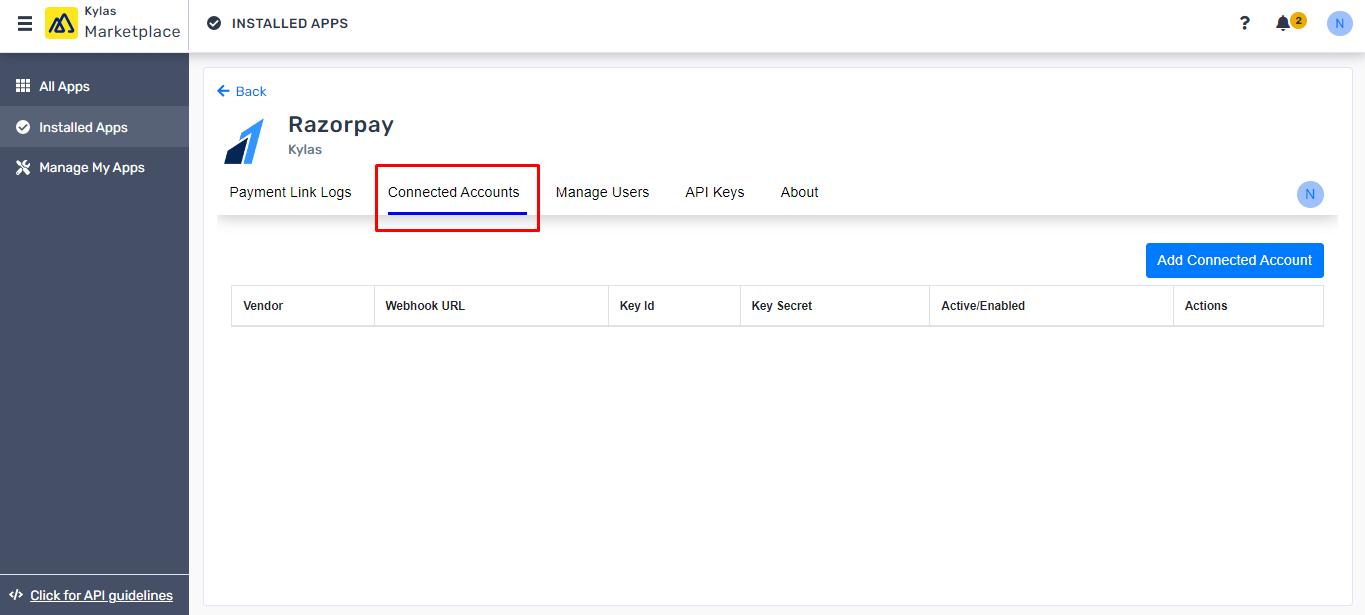1365x615 pixels.
Task: Click Add Connected Account button
Action: 1235,260
